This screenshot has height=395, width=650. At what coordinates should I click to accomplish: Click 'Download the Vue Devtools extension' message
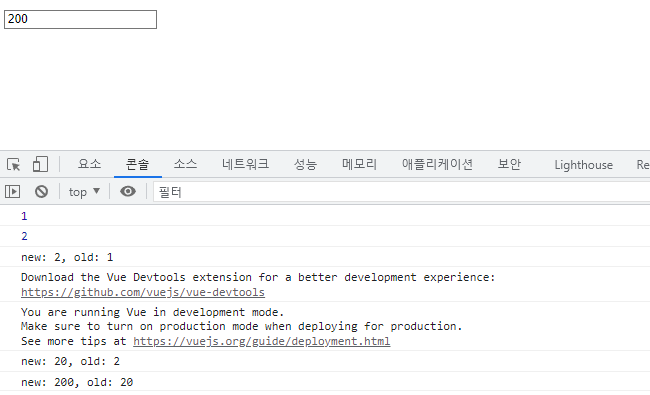(258, 277)
